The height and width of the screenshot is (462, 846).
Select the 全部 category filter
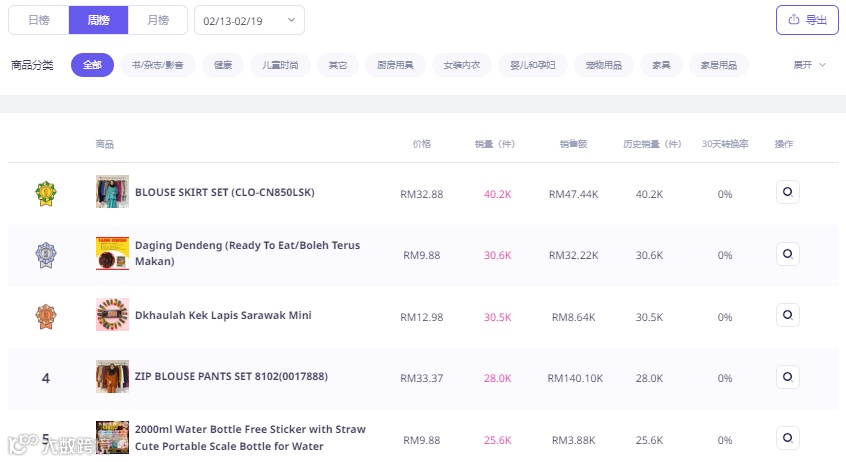click(92, 65)
